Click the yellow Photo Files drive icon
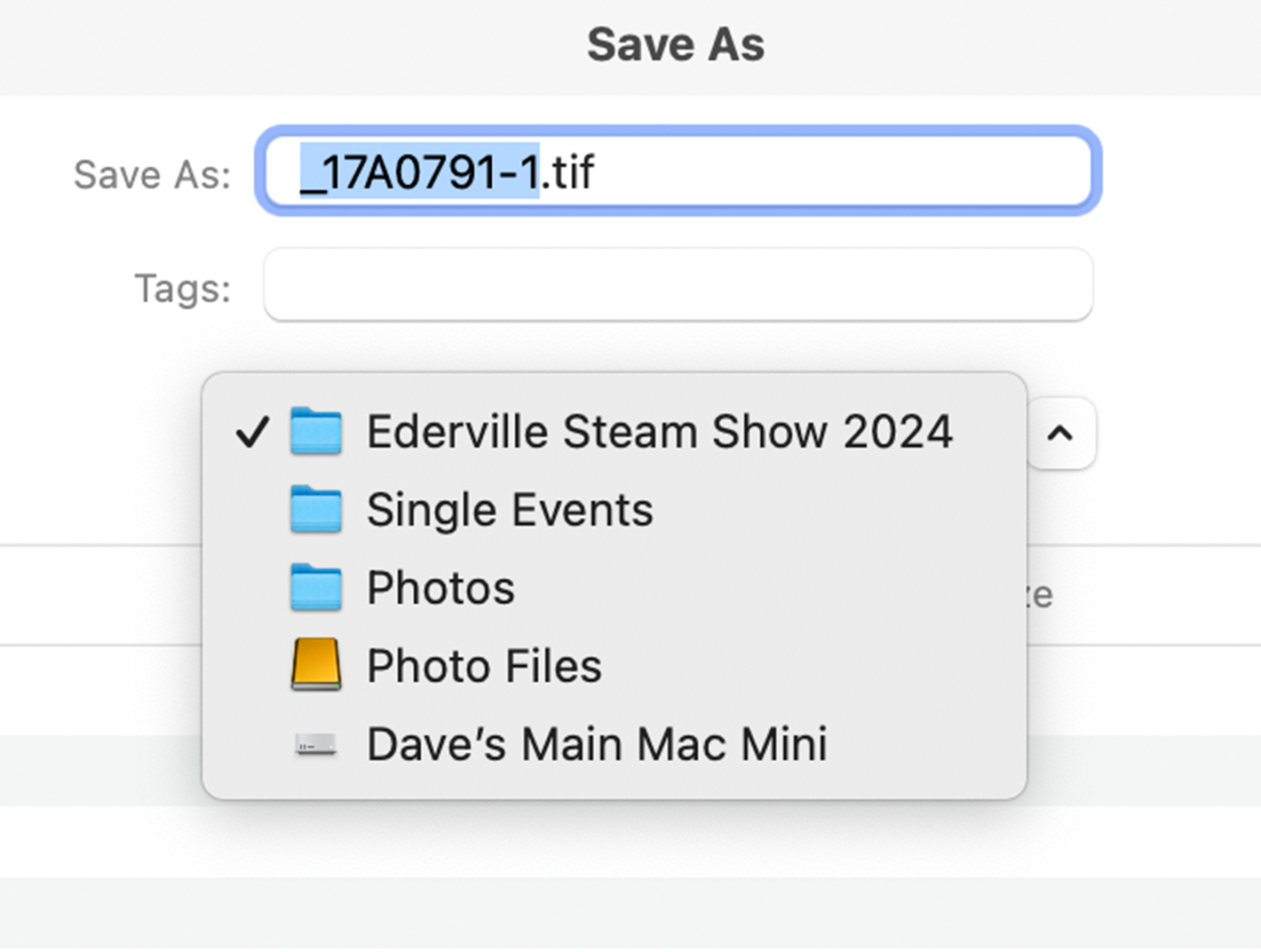This screenshot has width=1261, height=952. tap(315, 665)
